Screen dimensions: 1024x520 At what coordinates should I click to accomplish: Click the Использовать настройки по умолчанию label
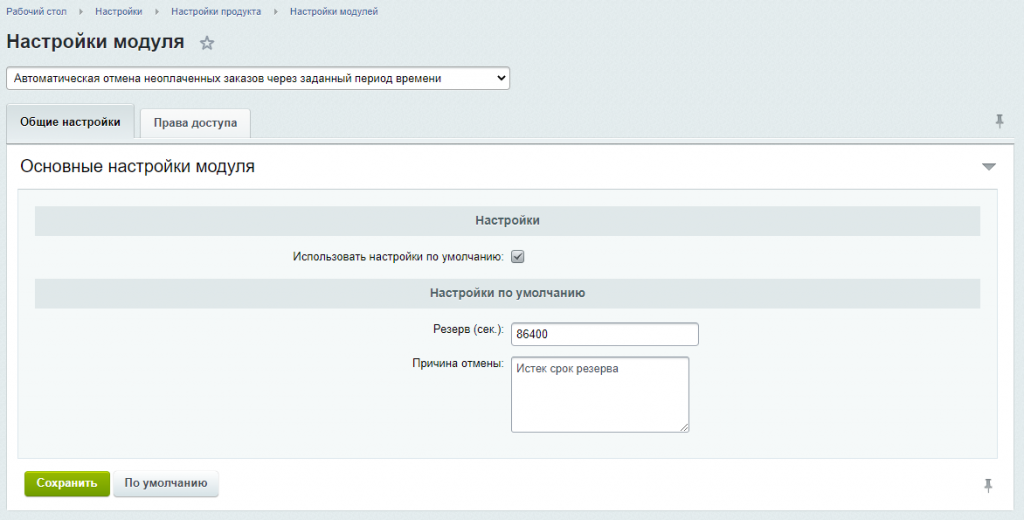point(398,257)
